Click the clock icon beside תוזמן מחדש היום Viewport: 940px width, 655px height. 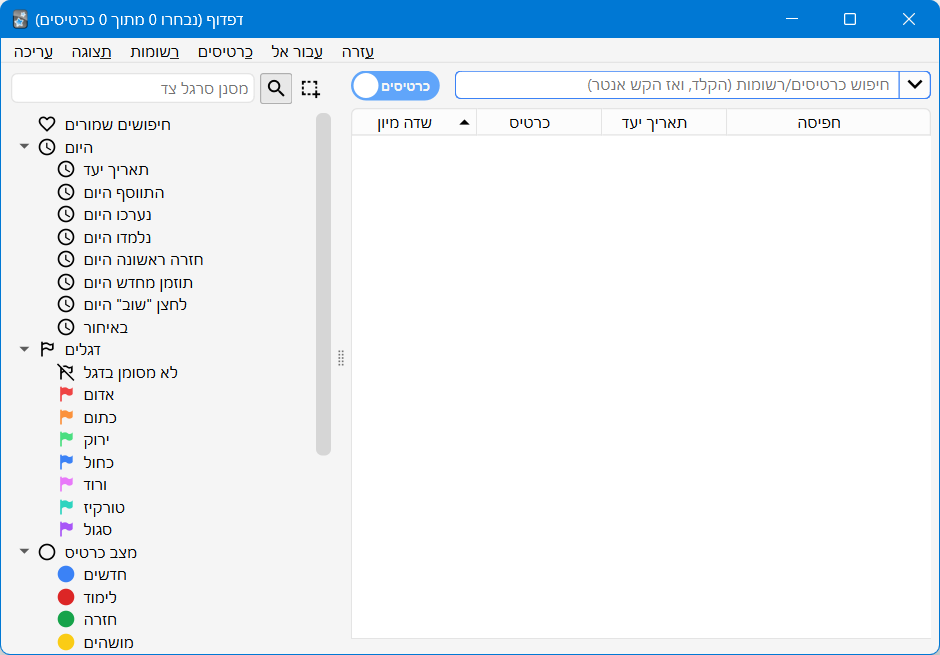pos(66,282)
